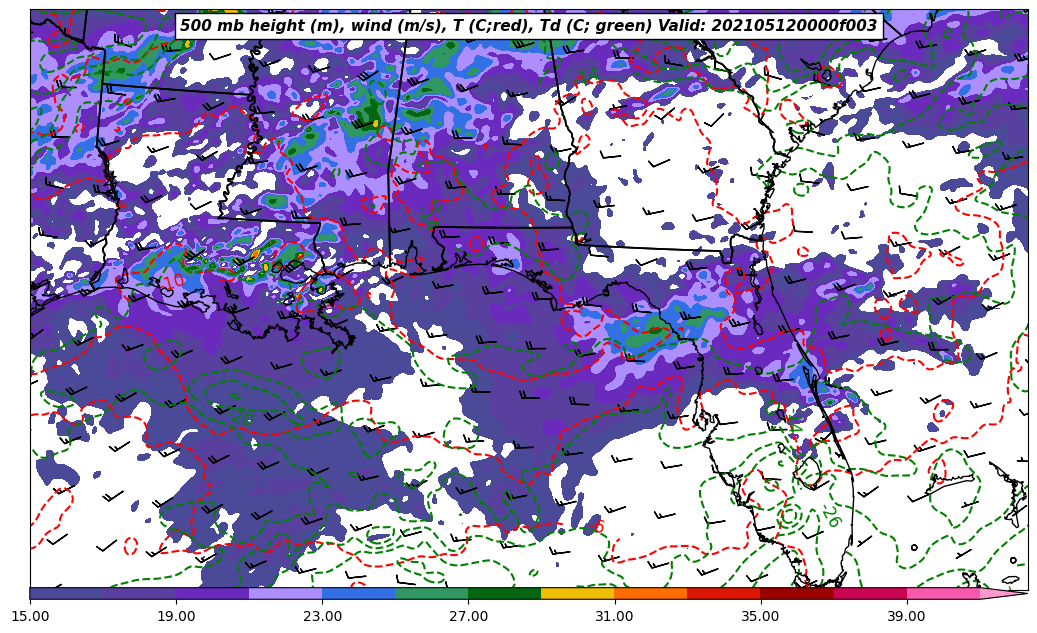Screen dimensions: 1037x633
Task: Click the bright red colorbar segment before 35.00
Action: point(723,593)
